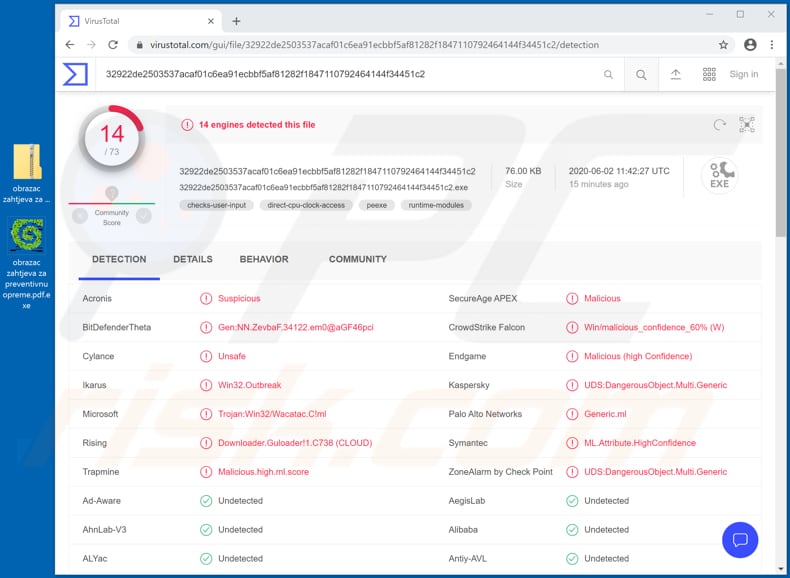Open the BEHAVIOR tab
This screenshot has width=790, height=578.
pos(264,260)
